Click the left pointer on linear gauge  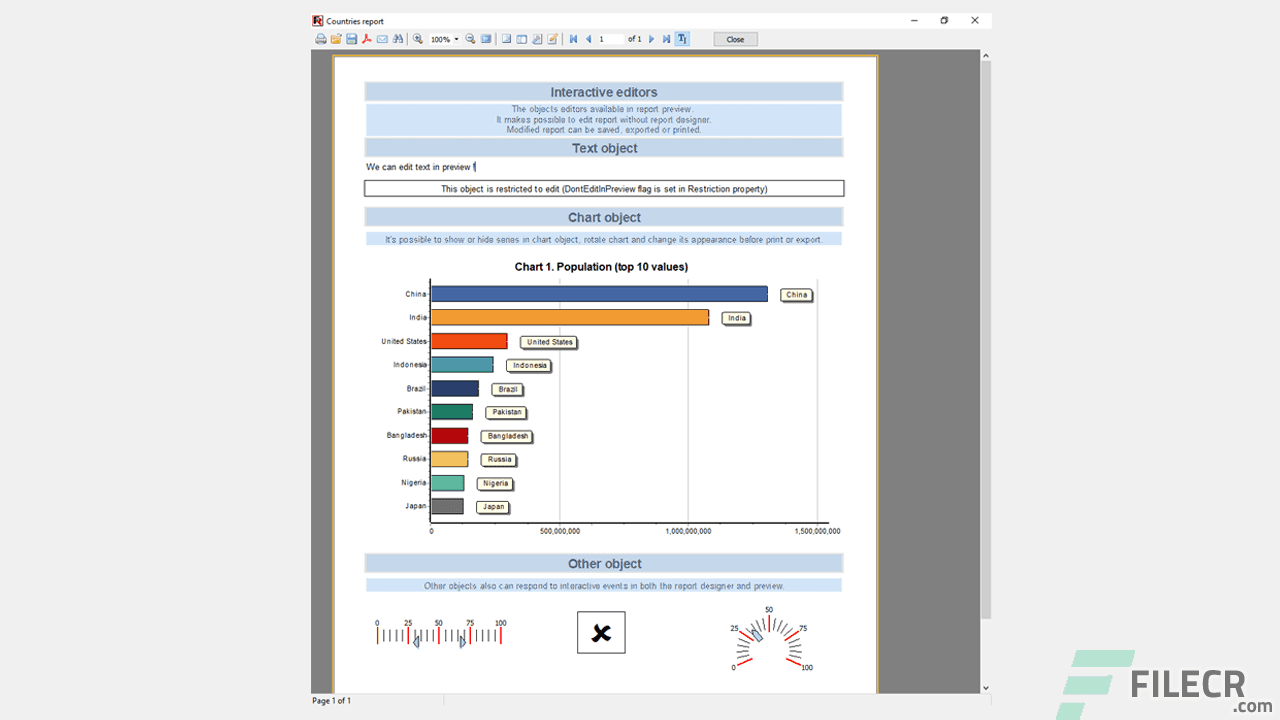416,642
